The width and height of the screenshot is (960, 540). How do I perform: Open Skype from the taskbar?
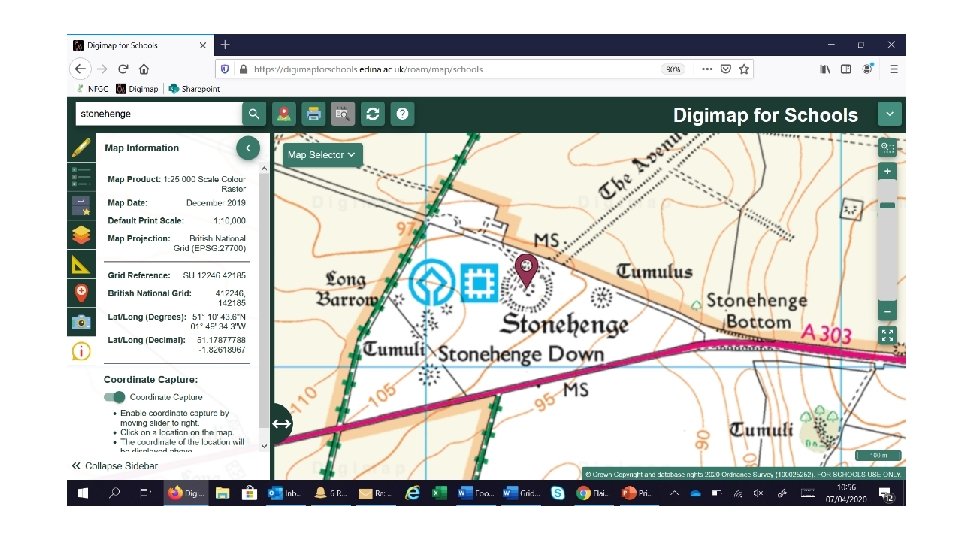click(x=557, y=493)
